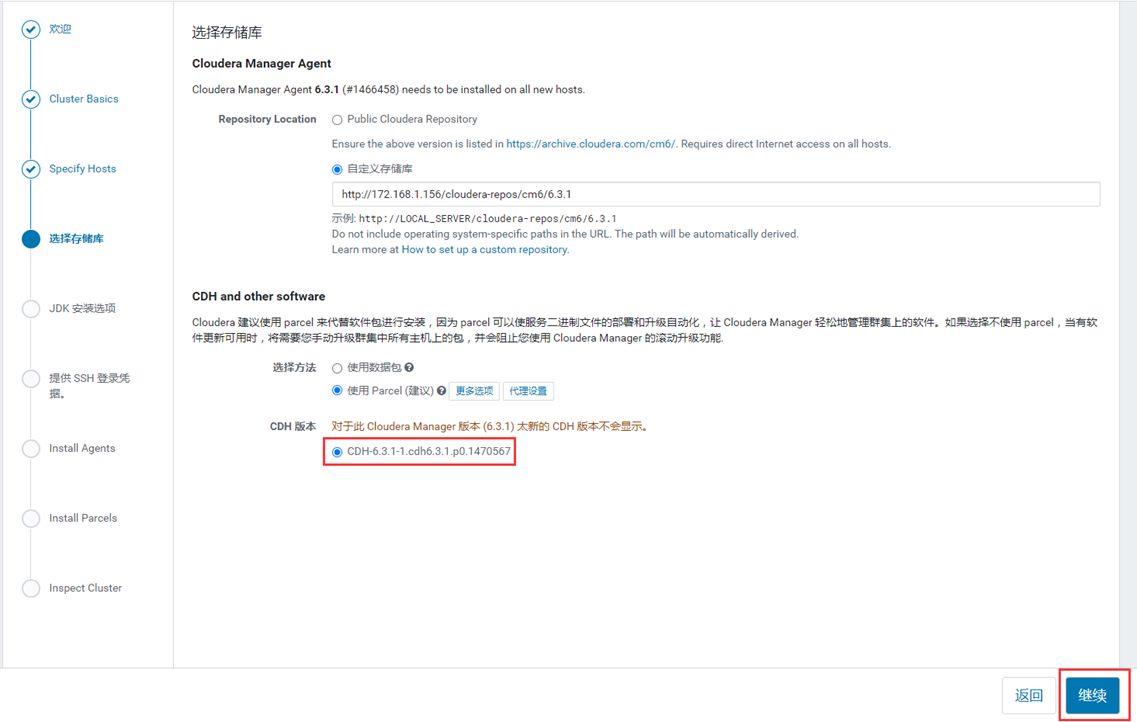Click the Install Agents step circle
The height and width of the screenshot is (722, 1137).
30,449
